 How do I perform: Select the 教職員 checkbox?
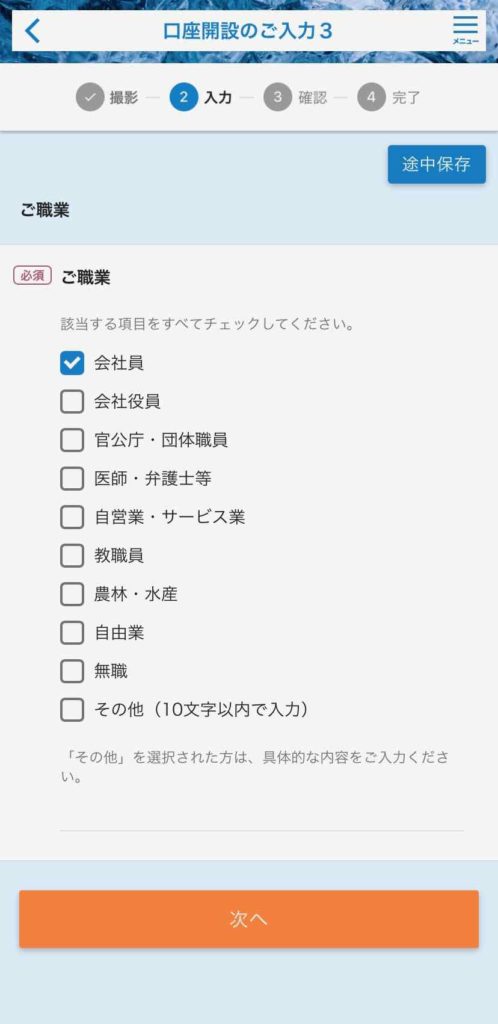click(72, 556)
